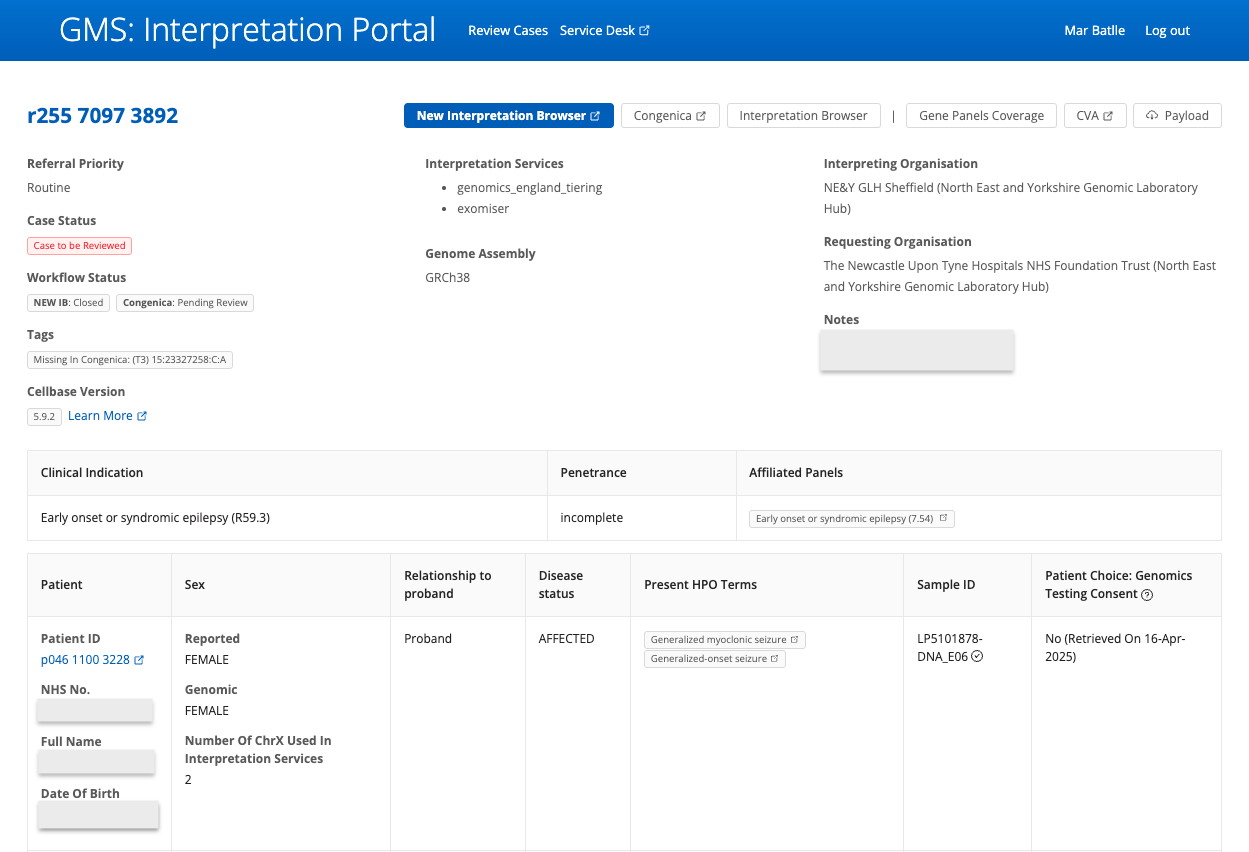Screen dimensions: 1249x852
Task: Click the Genomics Testing Consent help icon
Action: (1147, 594)
